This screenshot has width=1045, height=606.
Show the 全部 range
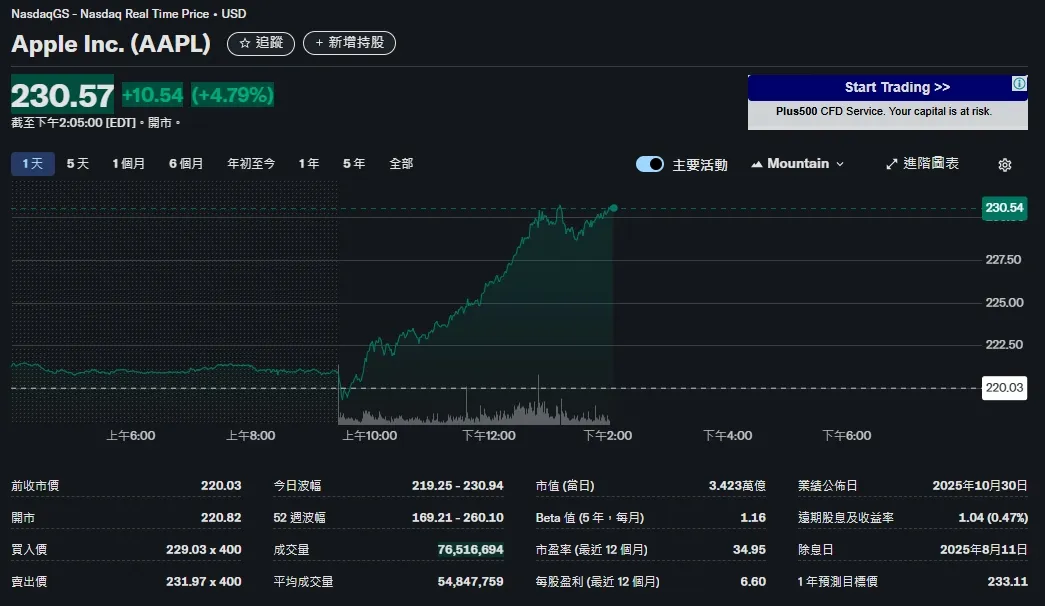401,164
